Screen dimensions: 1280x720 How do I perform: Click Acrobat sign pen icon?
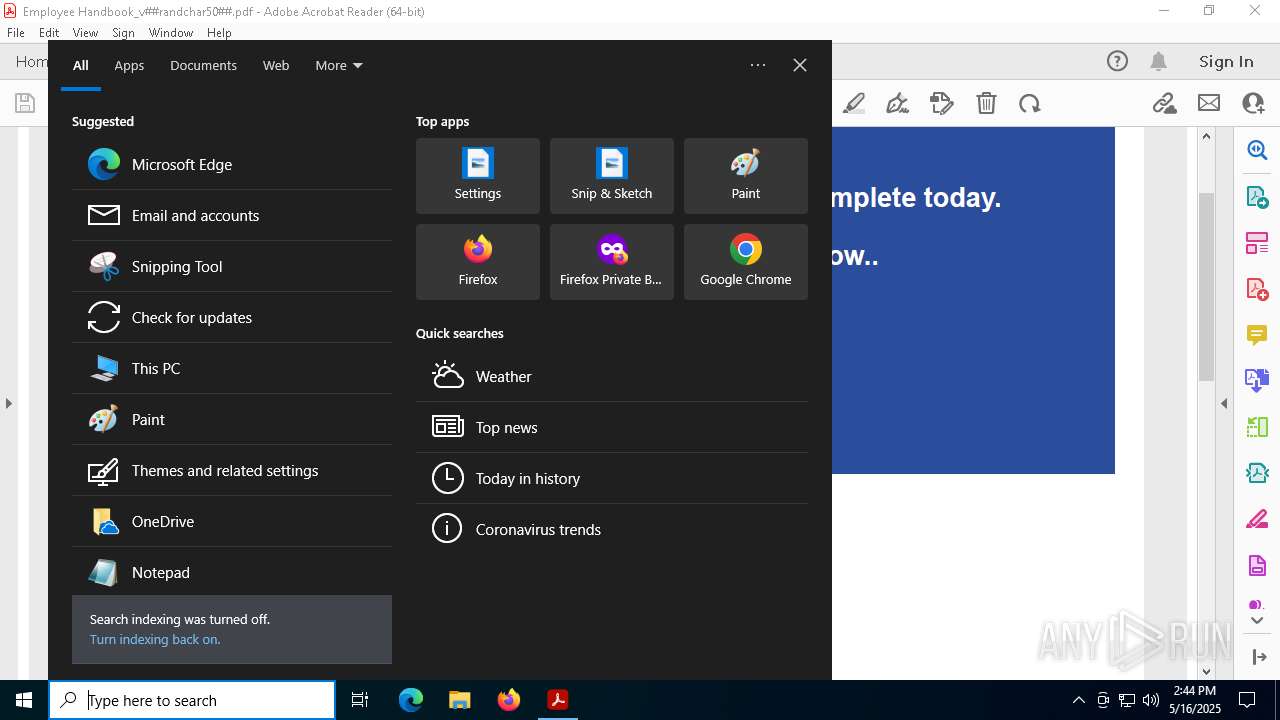click(897, 103)
